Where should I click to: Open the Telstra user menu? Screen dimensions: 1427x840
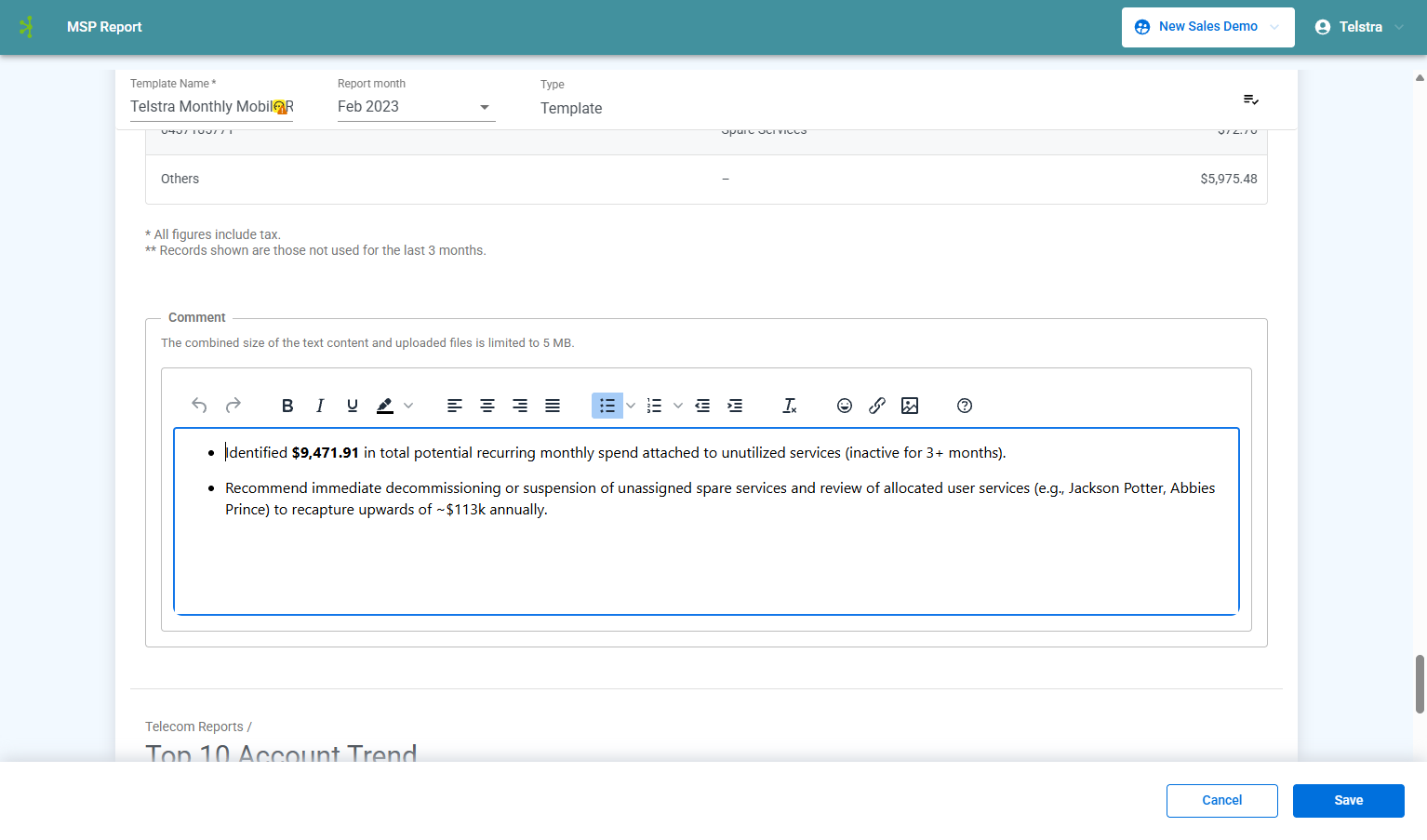tap(1359, 27)
